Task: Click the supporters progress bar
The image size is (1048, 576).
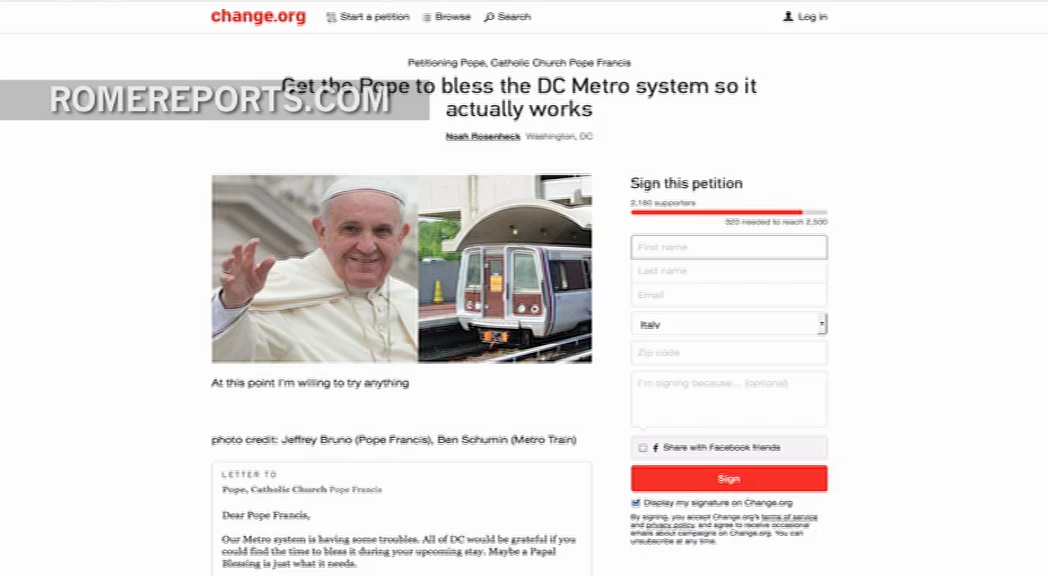Action: tap(729, 212)
